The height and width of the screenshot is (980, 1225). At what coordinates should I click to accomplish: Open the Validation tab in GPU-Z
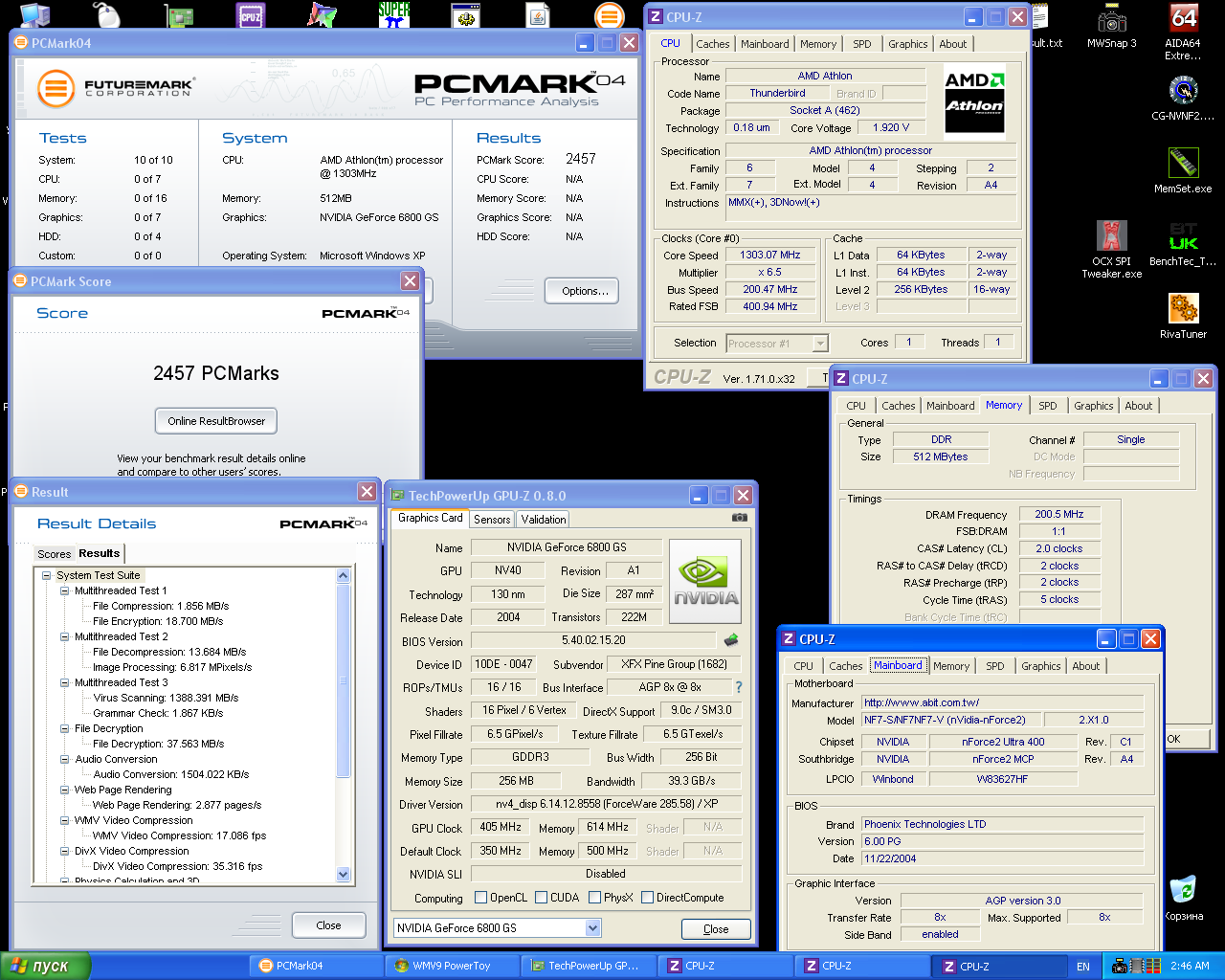pyautogui.click(x=544, y=520)
